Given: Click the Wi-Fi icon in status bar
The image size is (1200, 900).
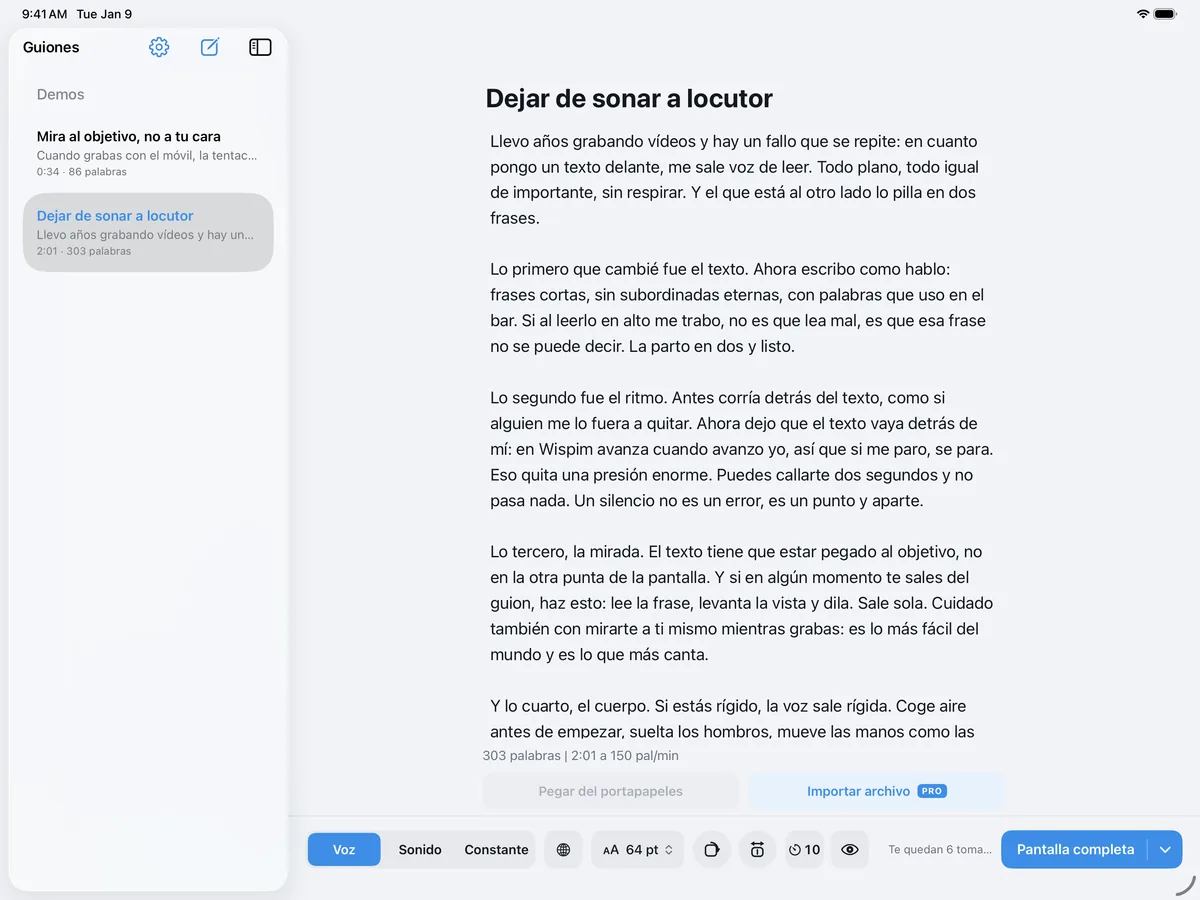Looking at the screenshot, I should [x=1143, y=14].
